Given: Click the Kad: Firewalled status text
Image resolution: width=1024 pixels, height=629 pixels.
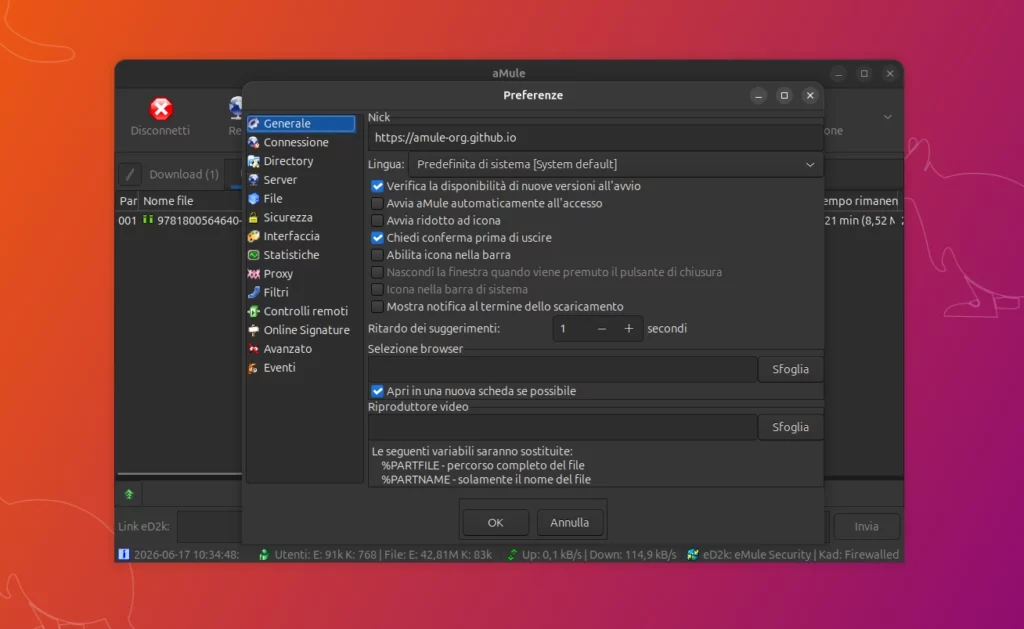Looking at the screenshot, I should click(x=859, y=555).
